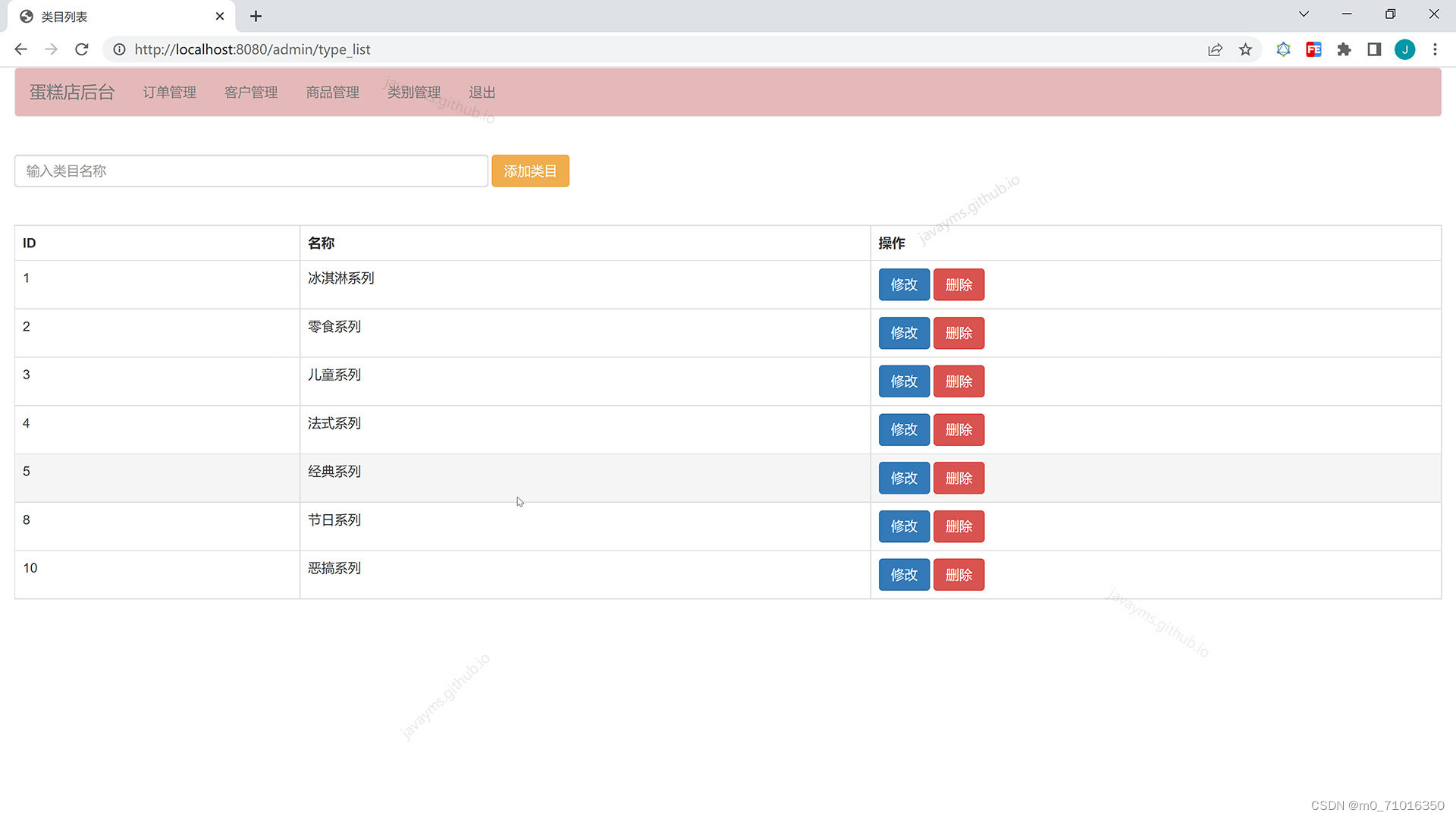Open the 商品管理 menu item
This screenshot has width=1456, height=819.
pos(332,92)
